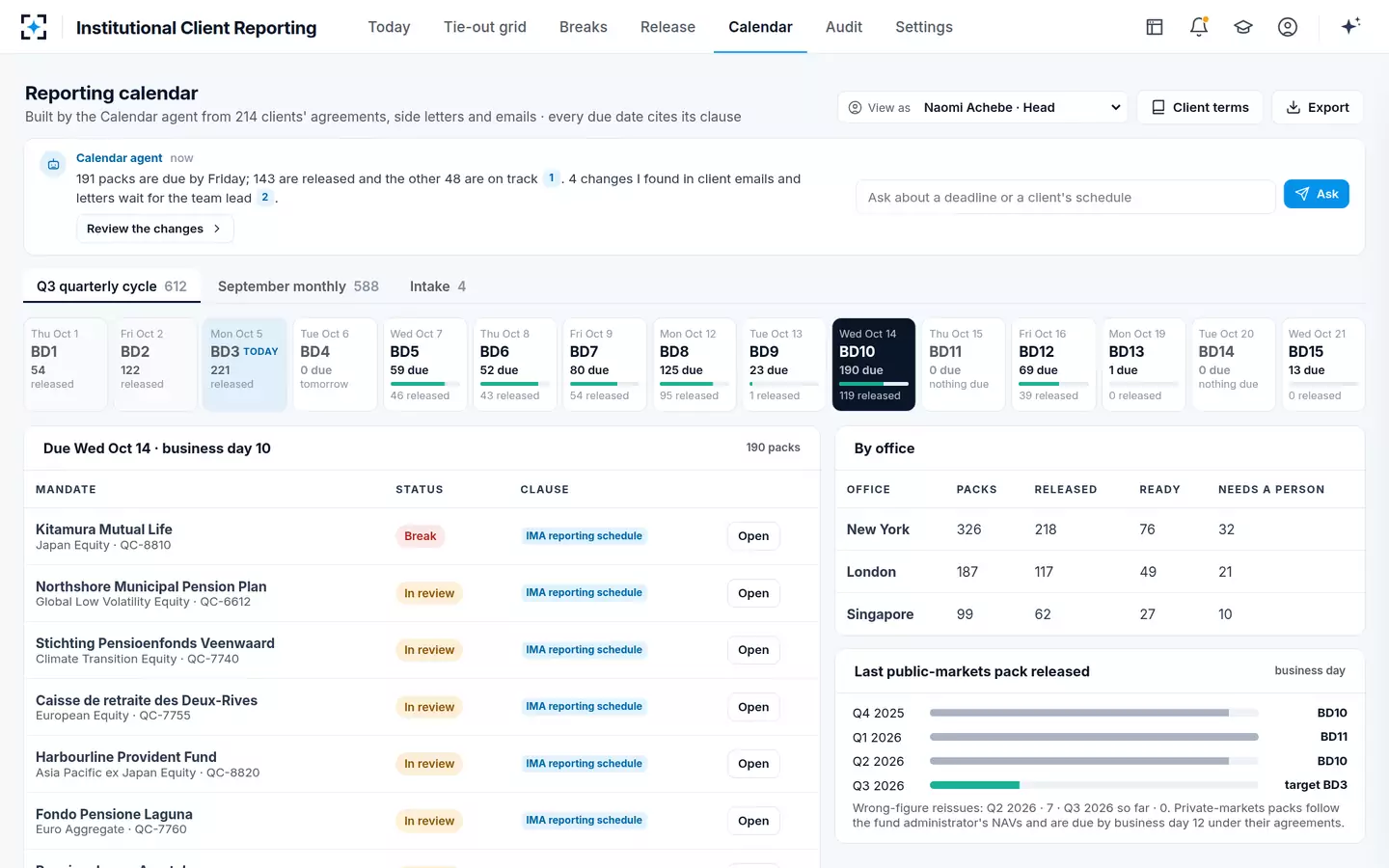Open citation badge 1 in agent message

(552, 178)
